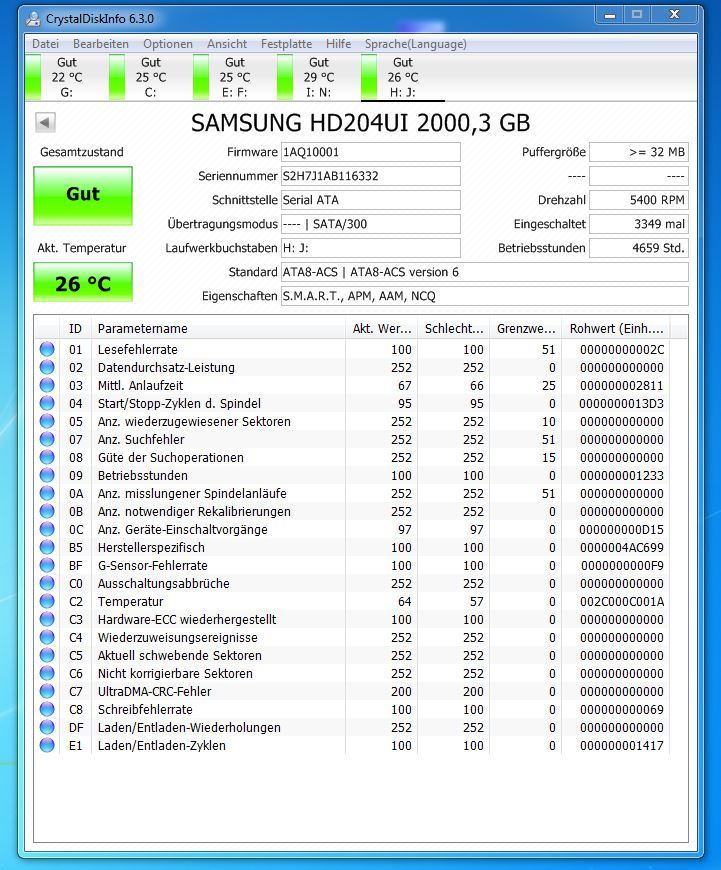
Task: Click status icon for misslungener Spindelanläufe
Action: [x=47, y=493]
